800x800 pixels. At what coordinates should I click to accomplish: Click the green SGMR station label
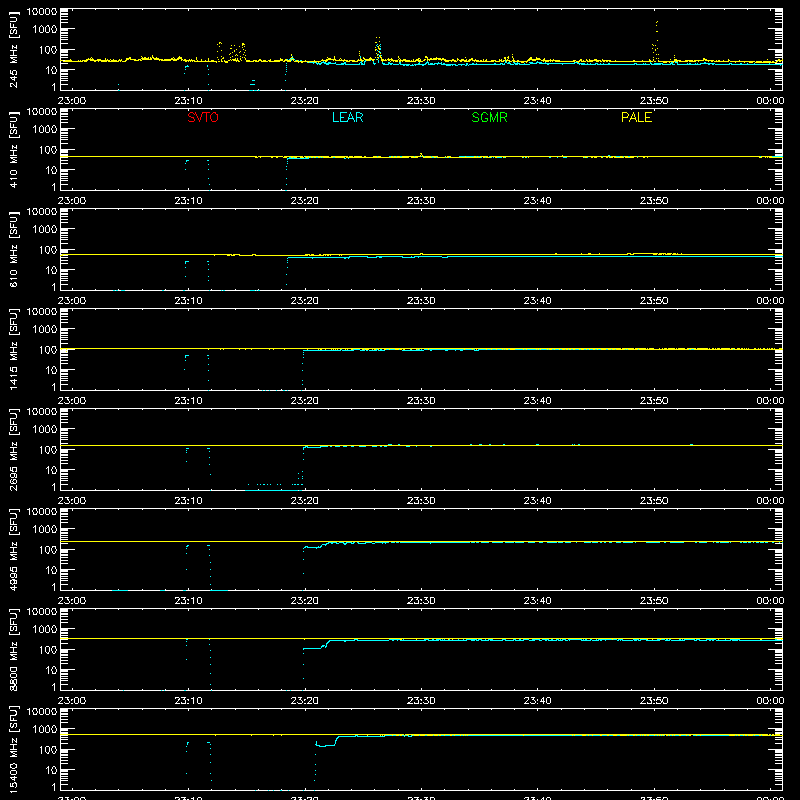coord(489,117)
